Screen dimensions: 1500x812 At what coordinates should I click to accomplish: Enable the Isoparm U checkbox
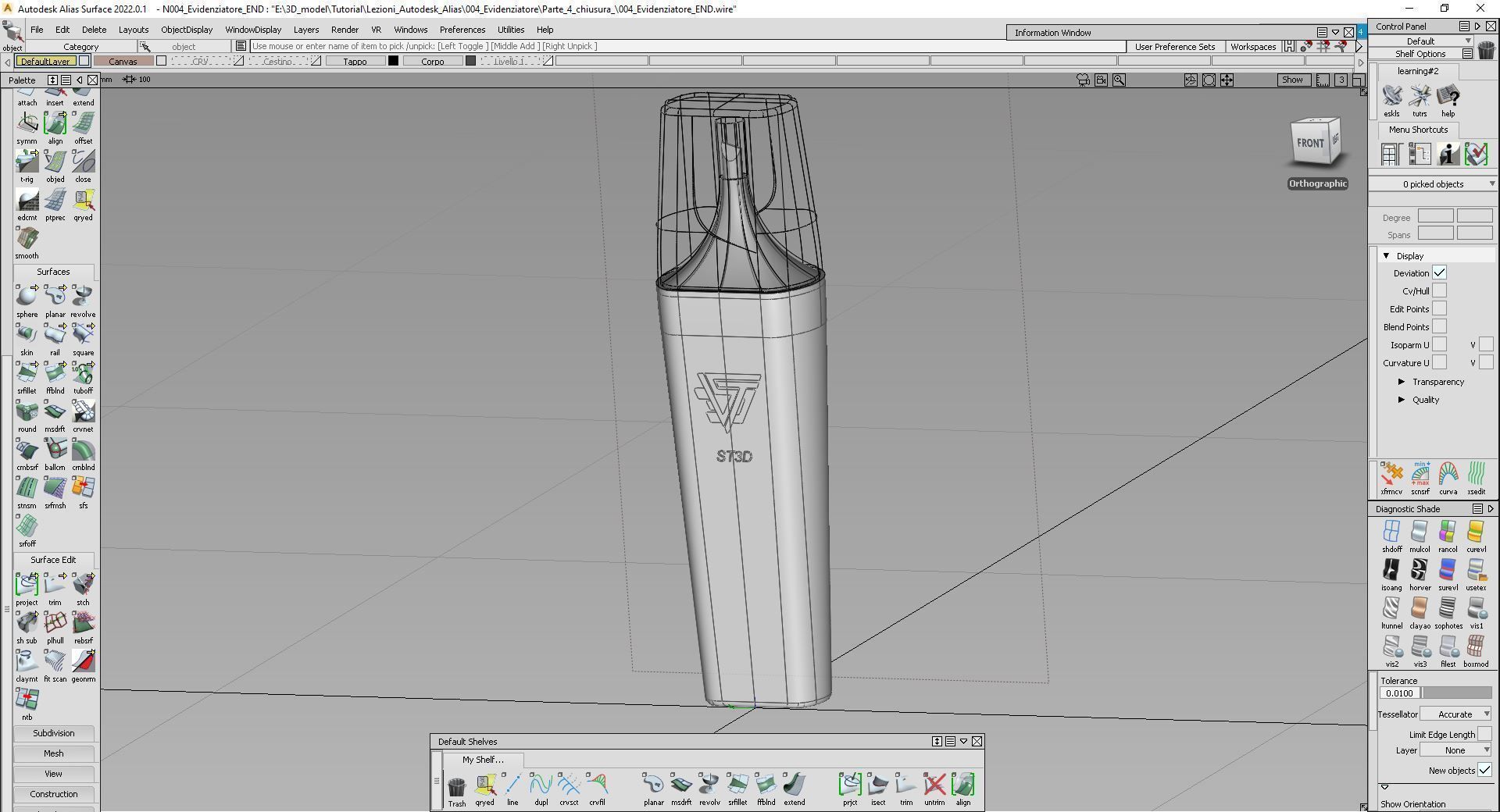click(x=1439, y=344)
